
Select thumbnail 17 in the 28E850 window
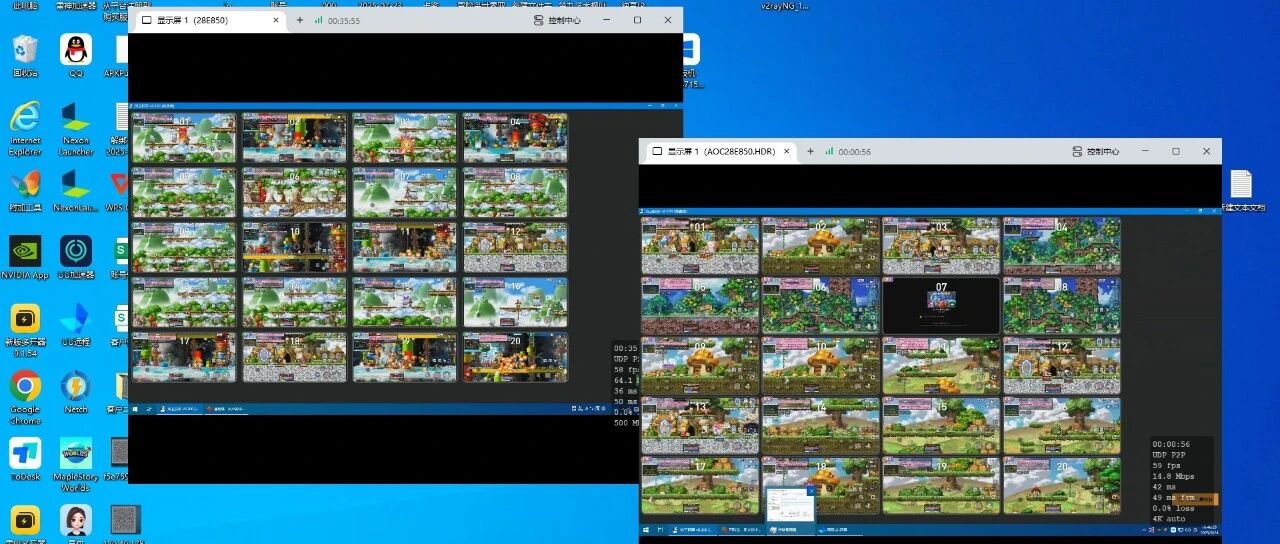click(x=184, y=357)
